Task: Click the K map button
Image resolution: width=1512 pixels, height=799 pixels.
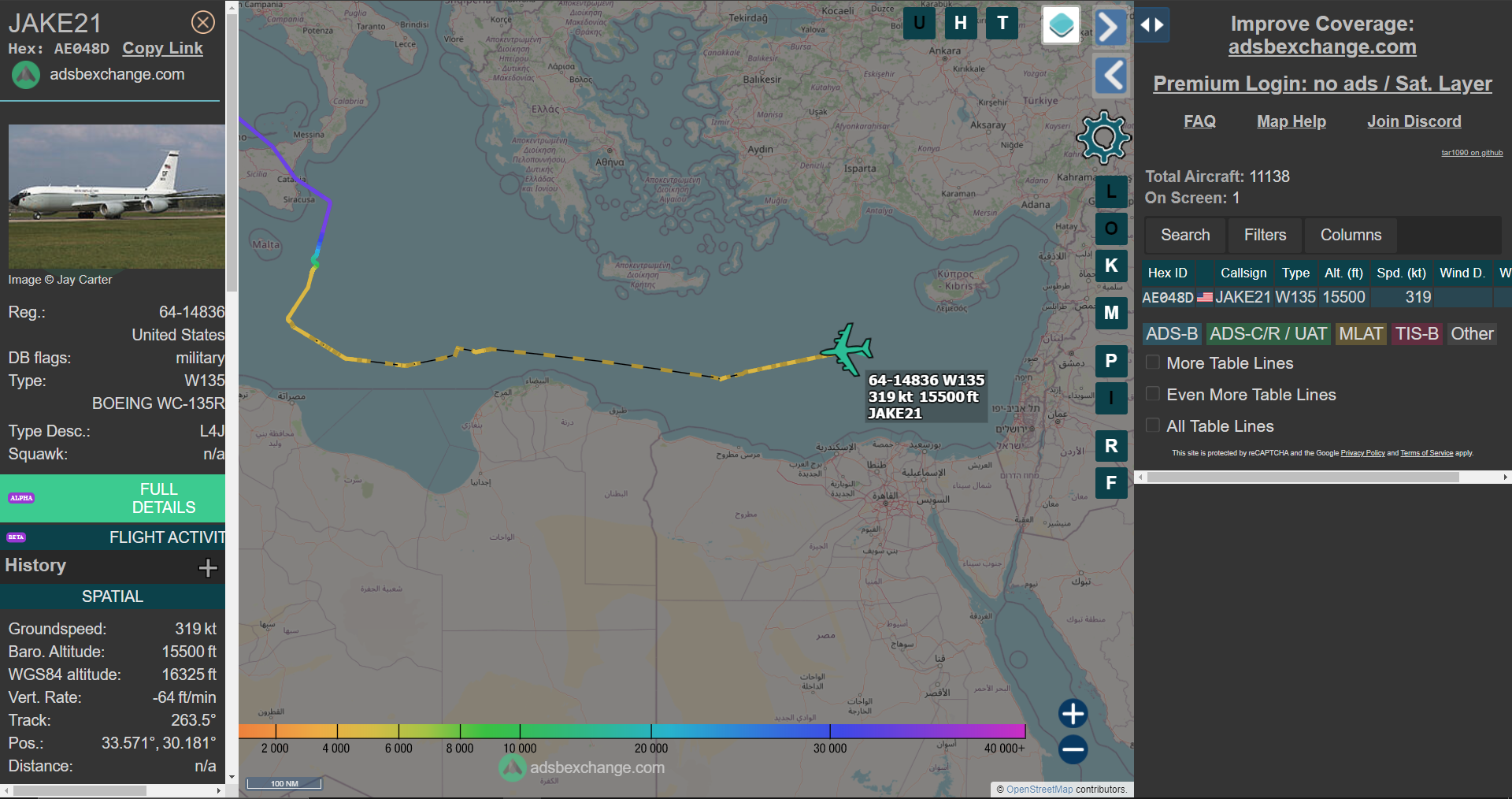Action: click(x=1111, y=266)
